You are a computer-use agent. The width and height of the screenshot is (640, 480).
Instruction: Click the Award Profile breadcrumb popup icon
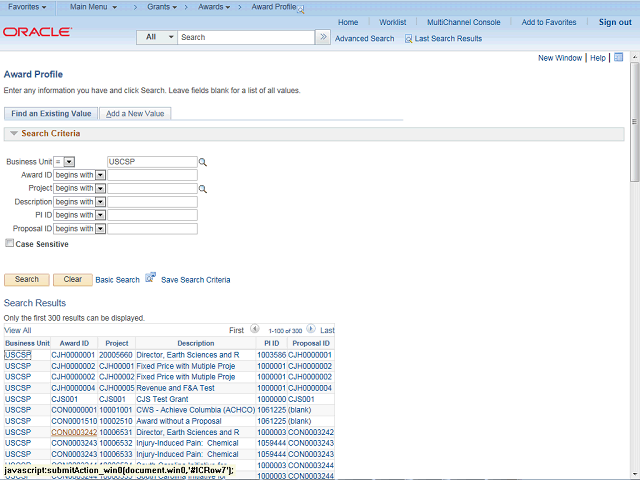tap(300, 9)
